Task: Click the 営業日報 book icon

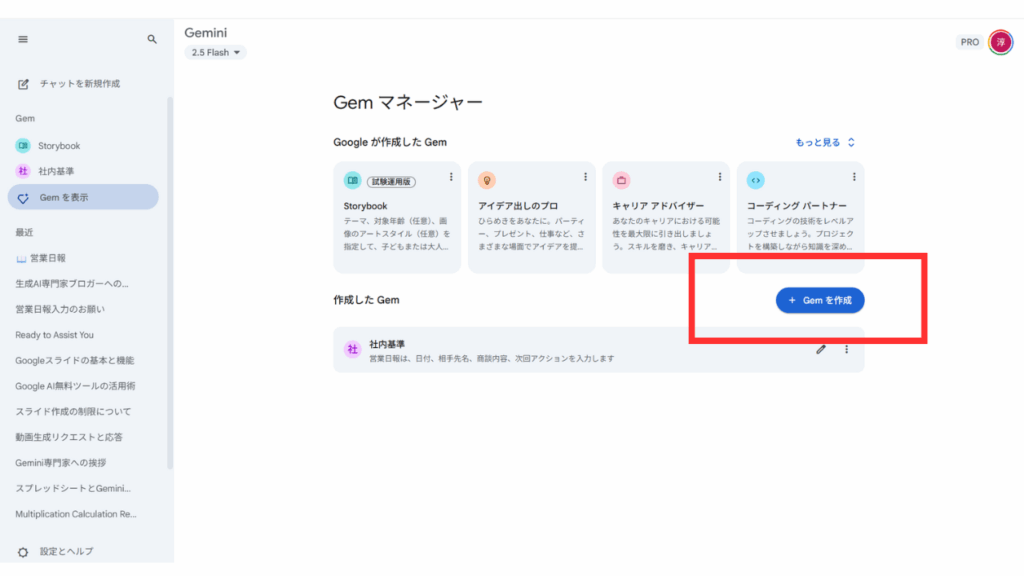Action: point(21,259)
